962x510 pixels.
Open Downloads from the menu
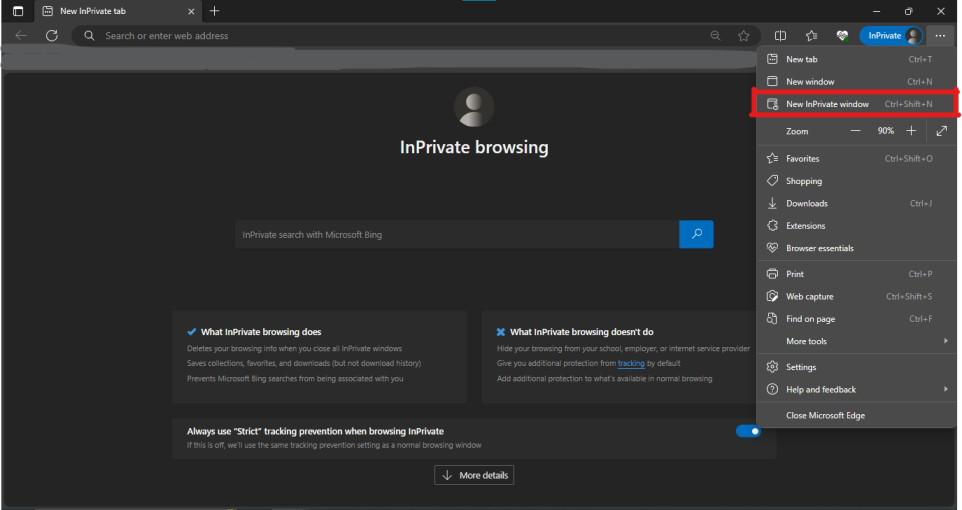[856, 203]
